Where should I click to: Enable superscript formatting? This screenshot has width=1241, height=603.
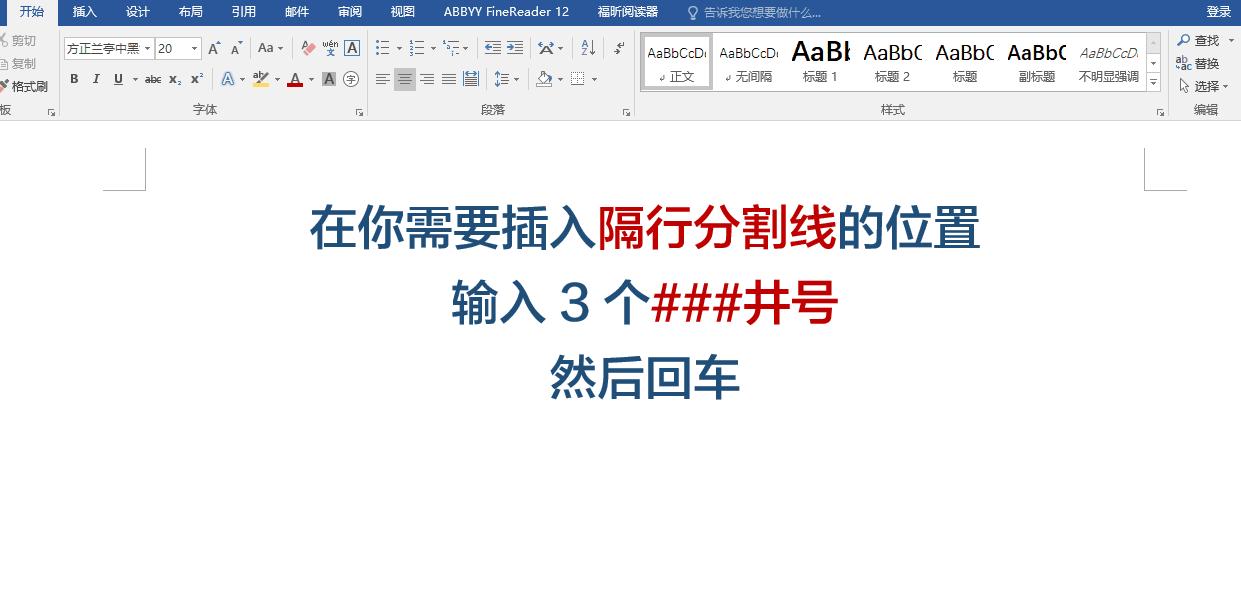coord(197,78)
